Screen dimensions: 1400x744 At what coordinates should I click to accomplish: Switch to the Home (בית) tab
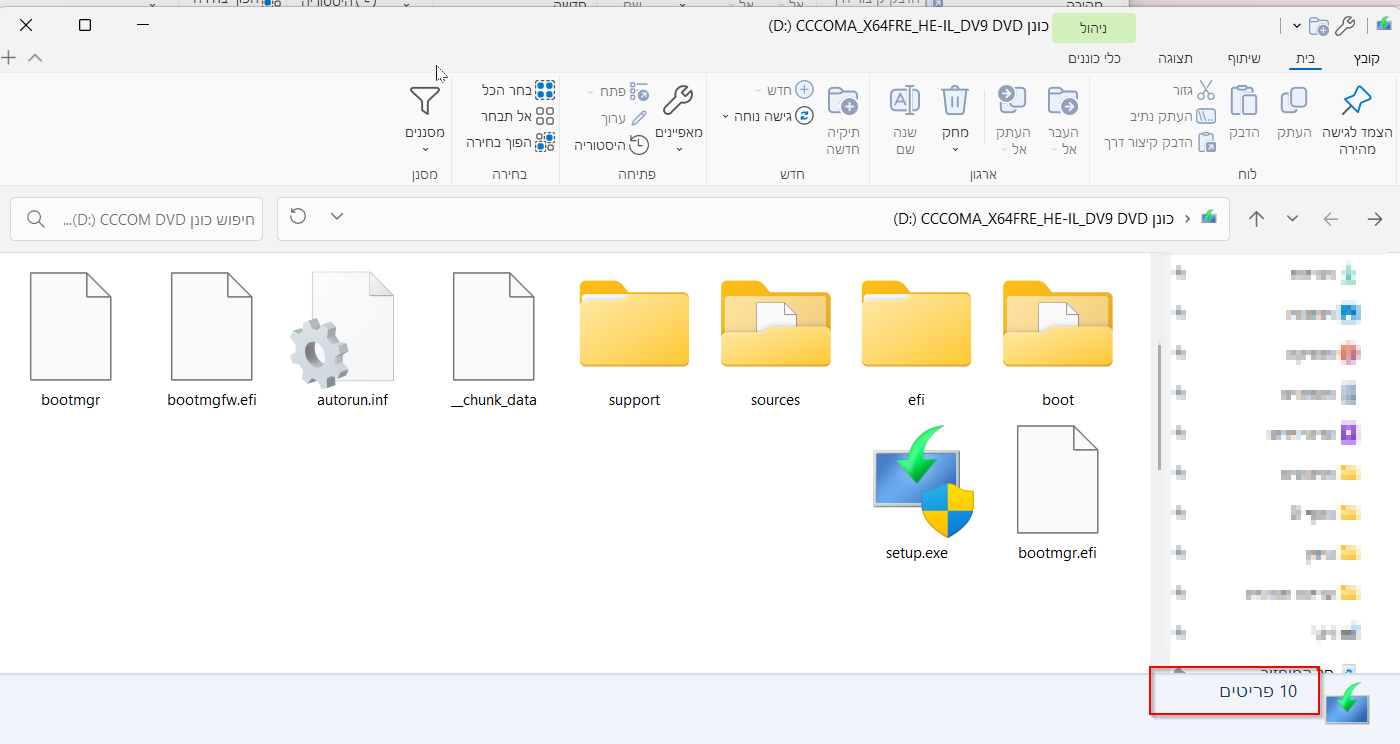pos(1306,58)
